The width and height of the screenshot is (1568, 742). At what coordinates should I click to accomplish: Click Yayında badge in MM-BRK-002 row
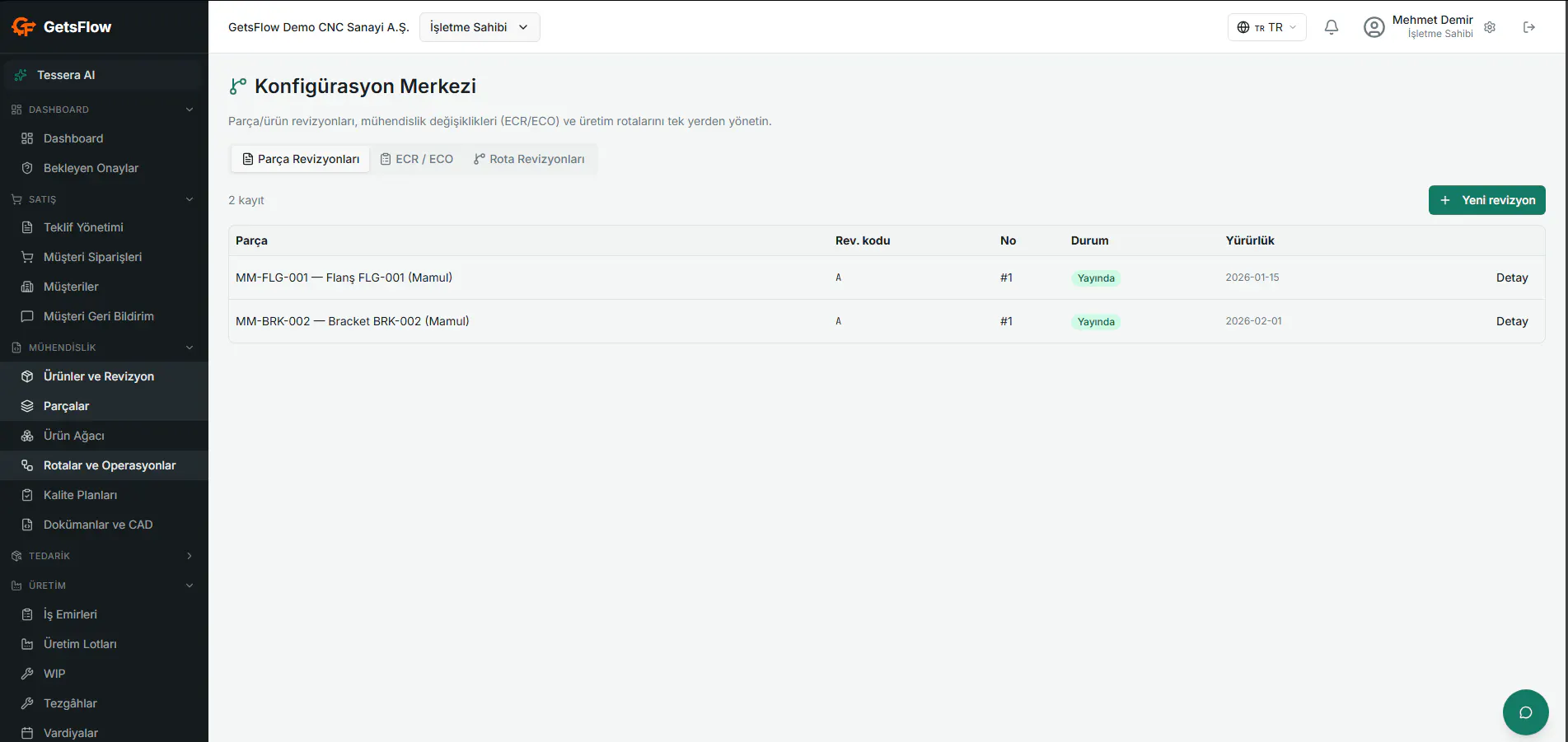[1096, 322]
